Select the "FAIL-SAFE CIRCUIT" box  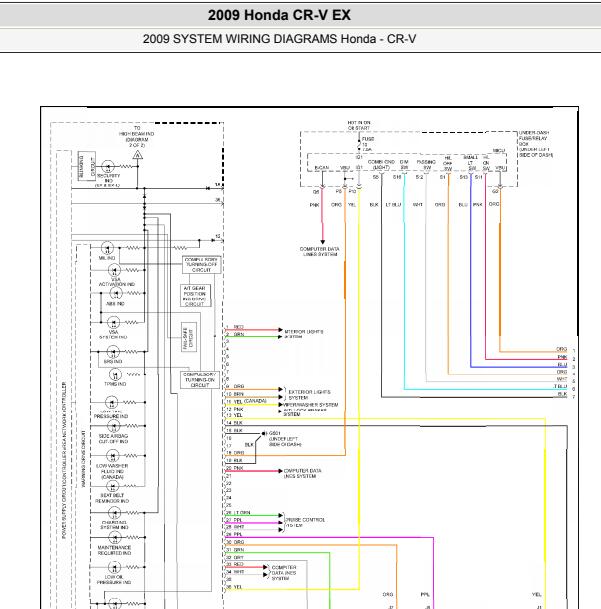(188, 337)
